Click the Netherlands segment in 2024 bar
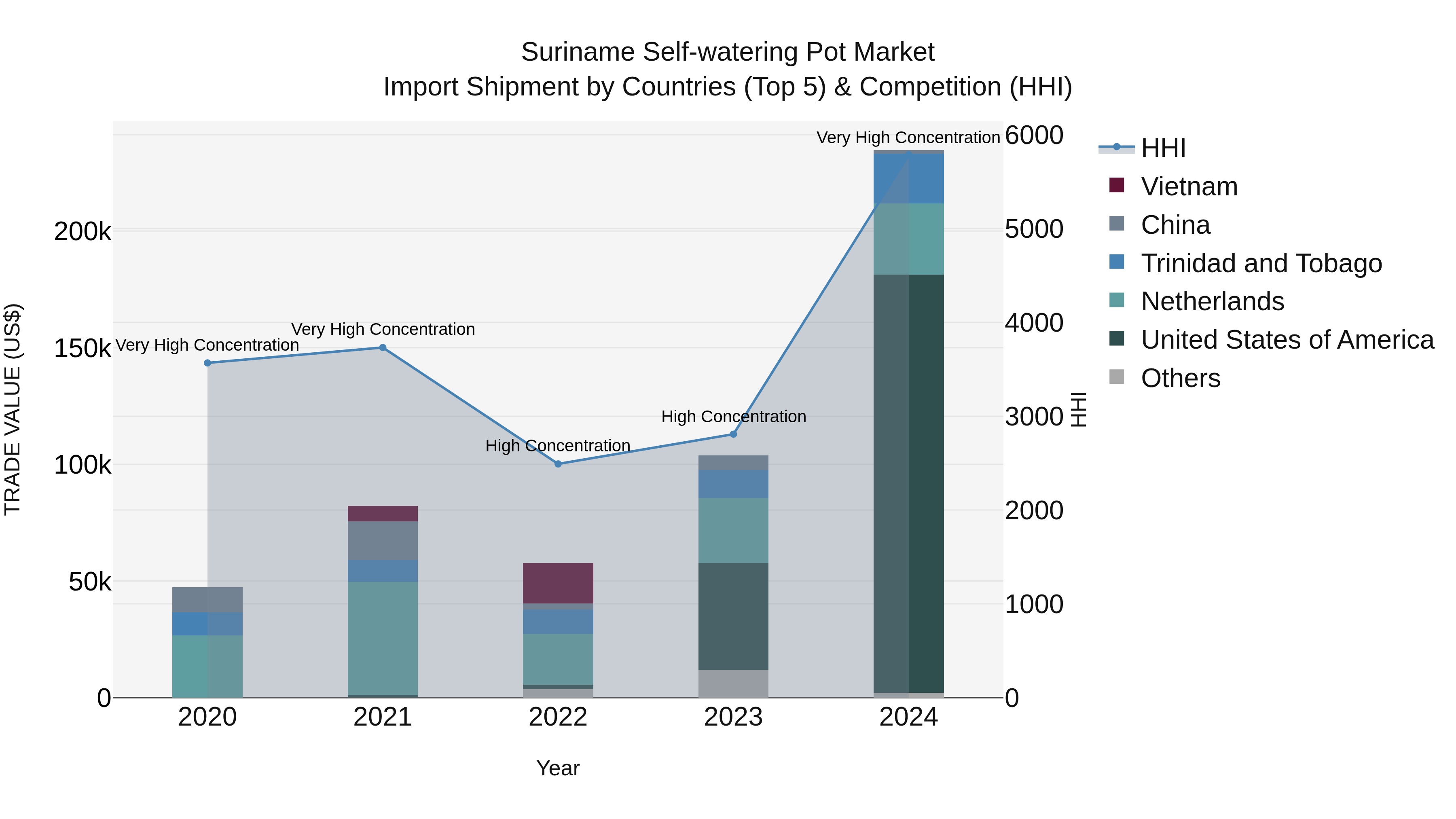 click(x=909, y=239)
